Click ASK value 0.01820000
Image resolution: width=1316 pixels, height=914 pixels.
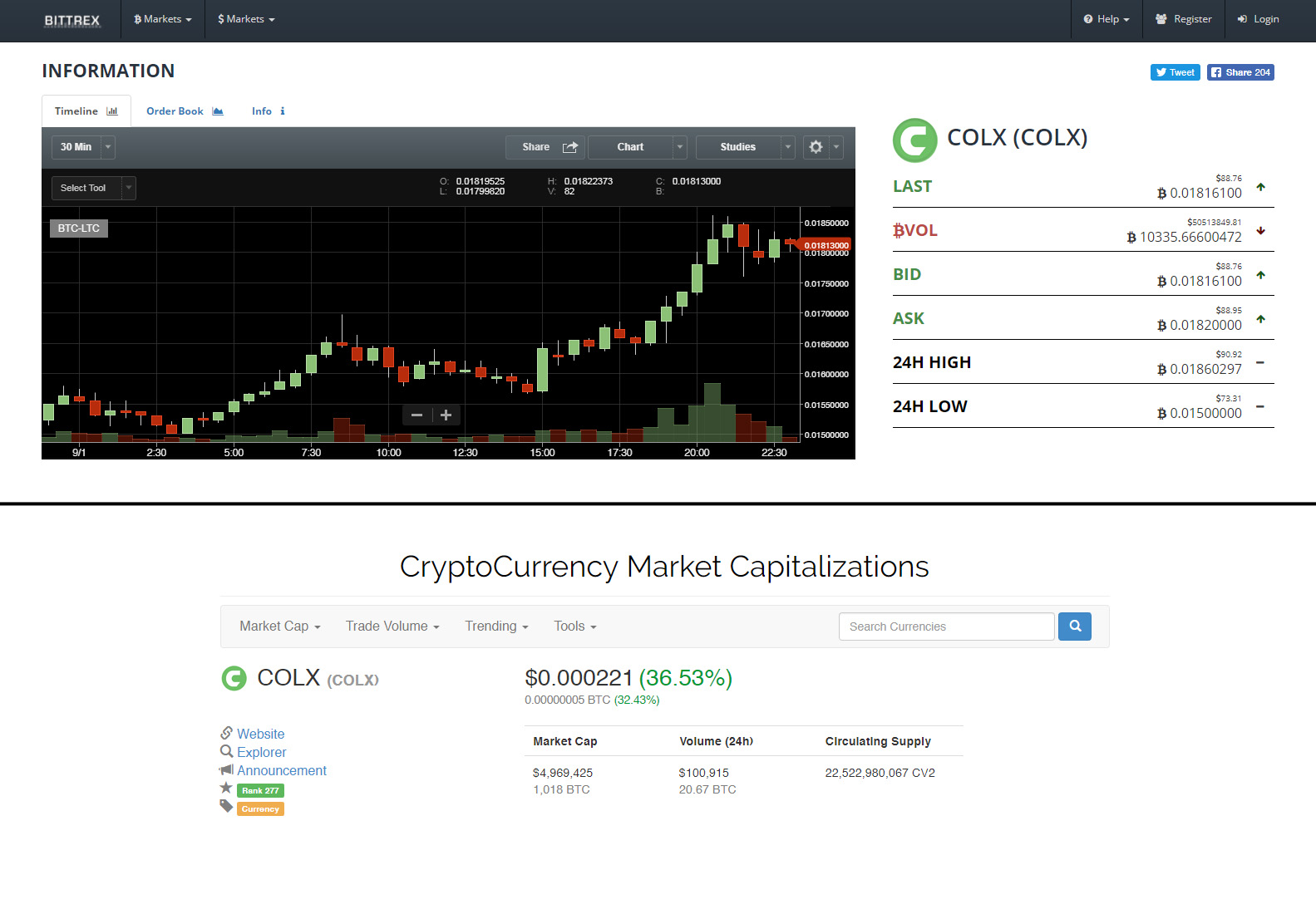tap(1200, 325)
